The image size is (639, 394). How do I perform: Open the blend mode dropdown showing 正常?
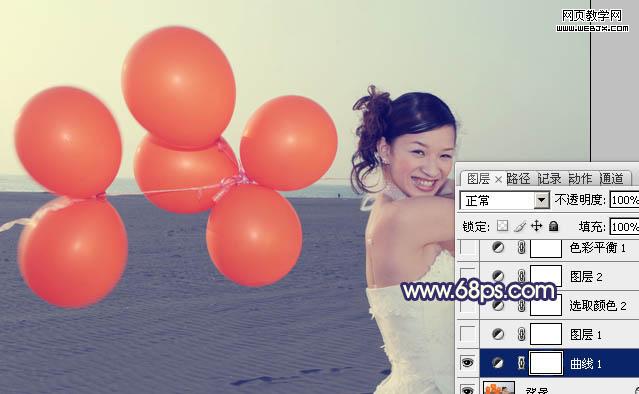click(505, 200)
